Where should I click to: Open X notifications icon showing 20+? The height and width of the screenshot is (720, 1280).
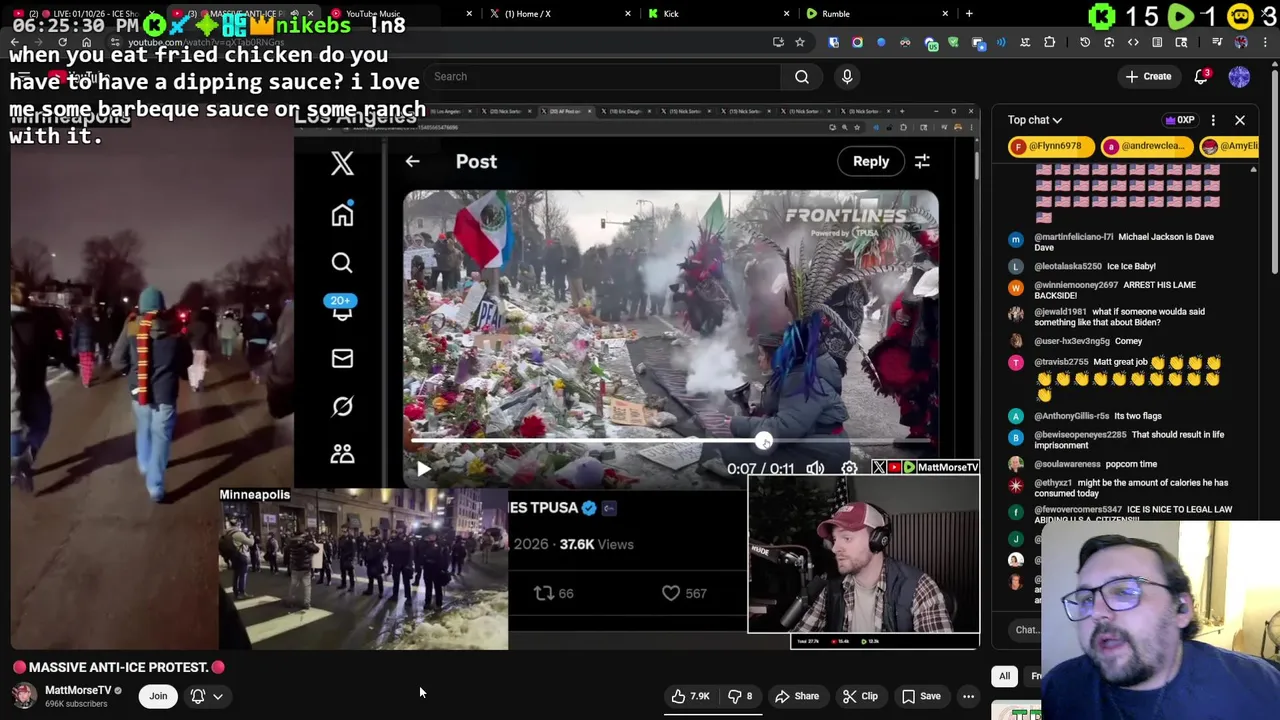342,309
